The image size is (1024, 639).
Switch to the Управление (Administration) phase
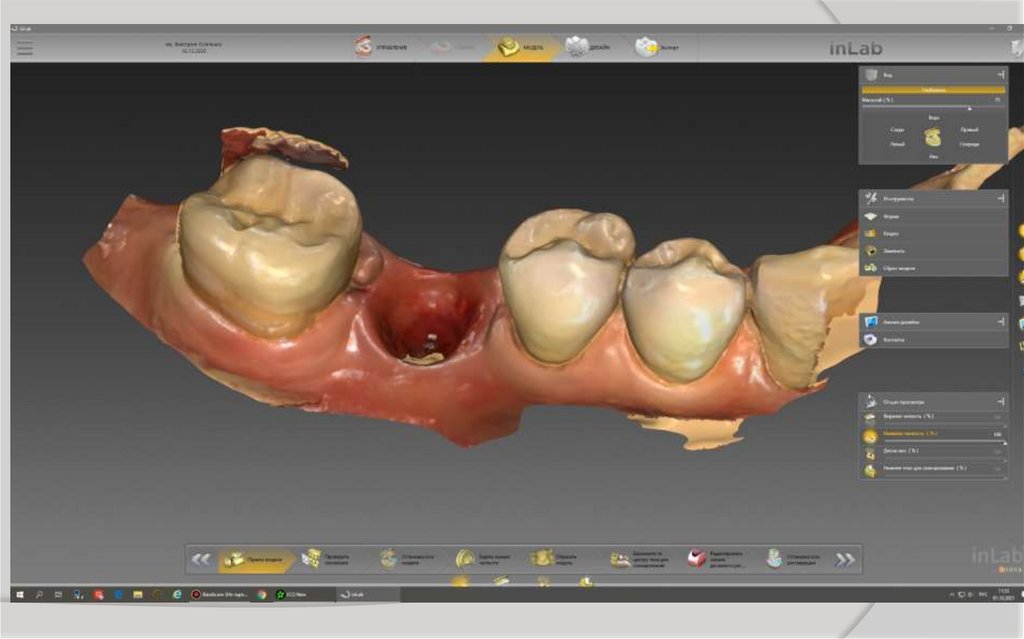(x=381, y=47)
